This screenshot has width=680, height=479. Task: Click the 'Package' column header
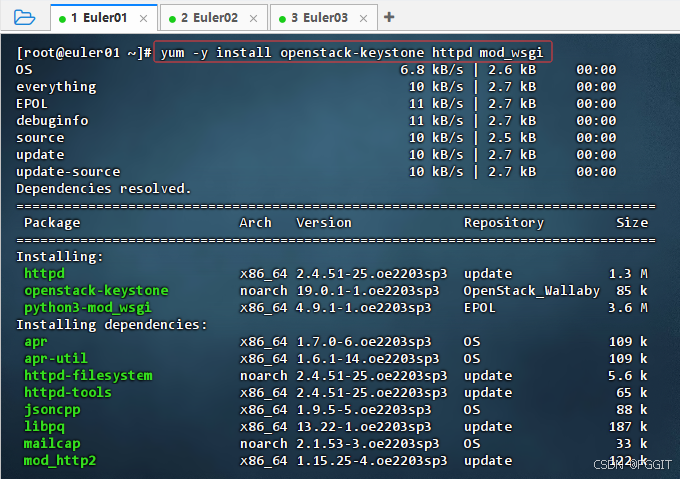[x=52, y=222]
